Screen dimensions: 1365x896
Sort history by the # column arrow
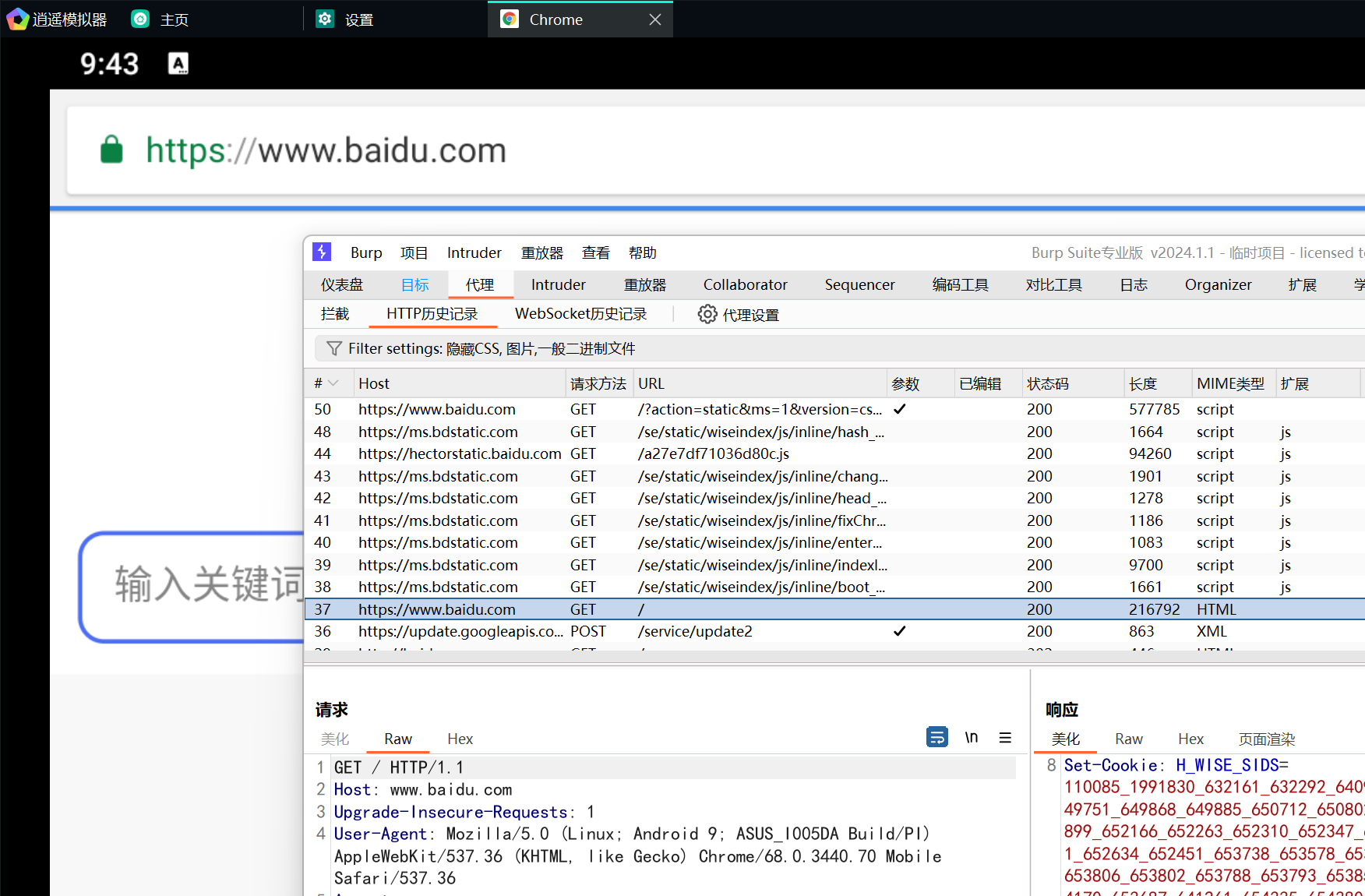pyautogui.click(x=333, y=383)
